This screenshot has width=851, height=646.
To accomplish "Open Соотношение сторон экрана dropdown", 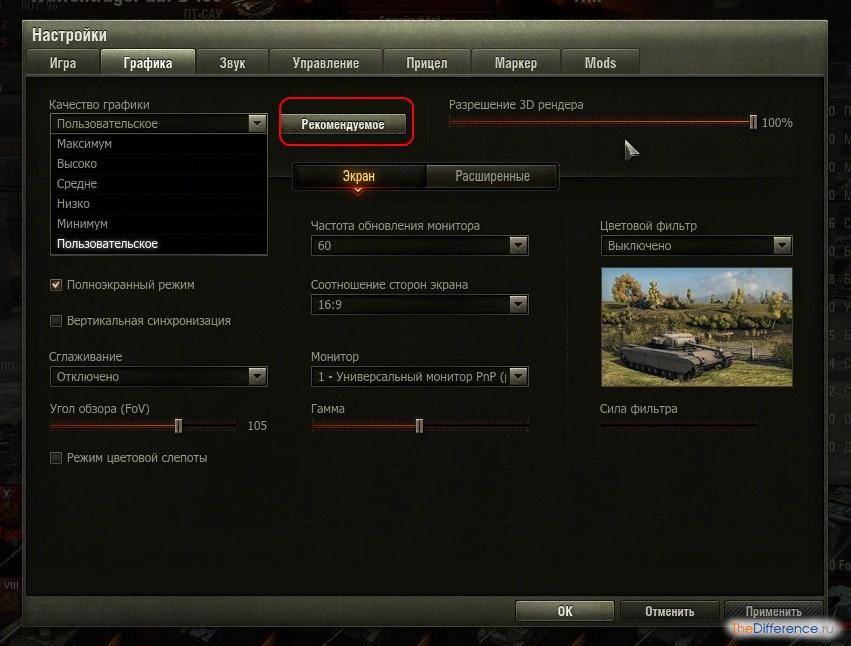I will [518, 305].
